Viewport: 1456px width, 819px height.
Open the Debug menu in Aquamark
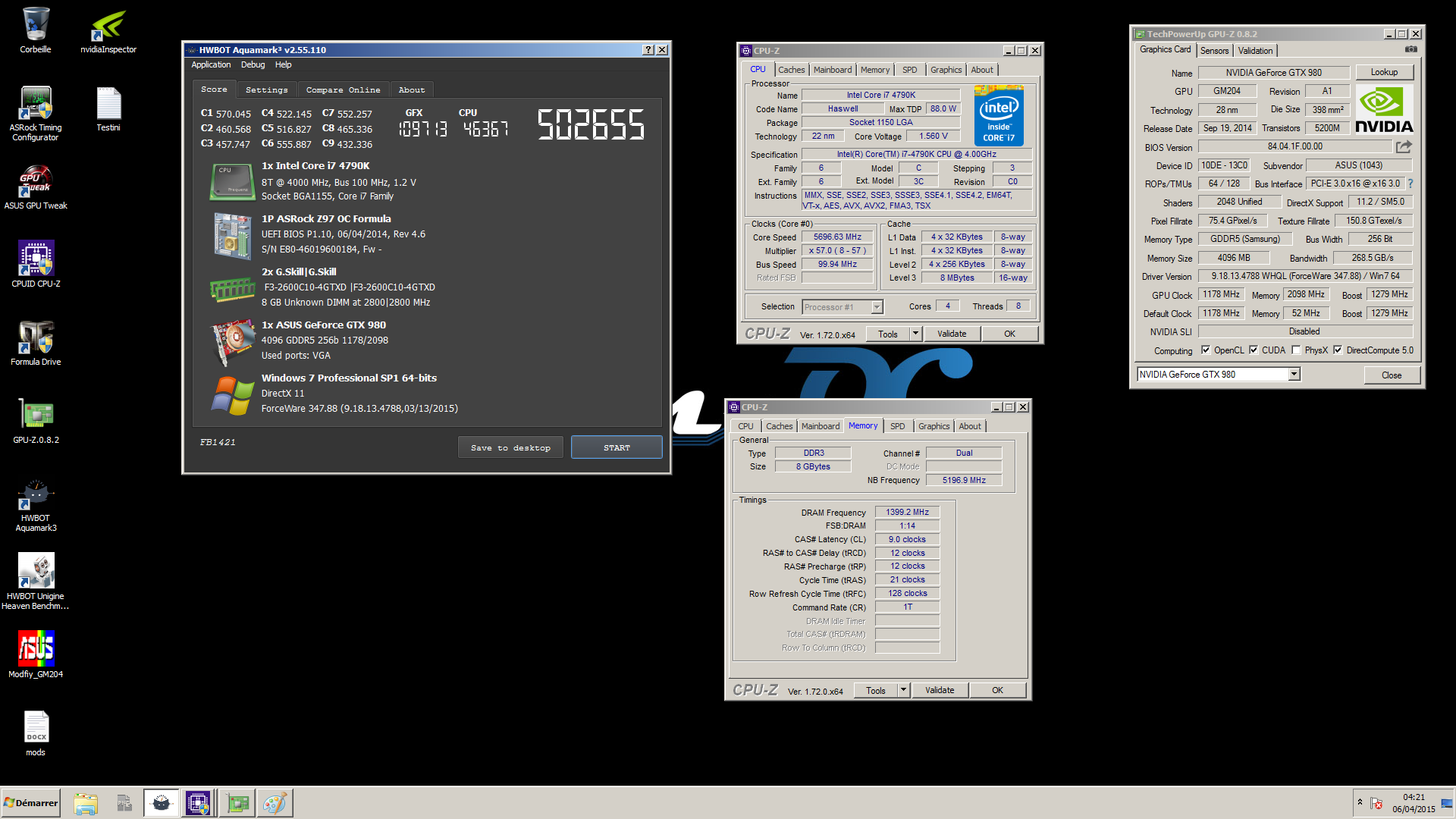(253, 65)
